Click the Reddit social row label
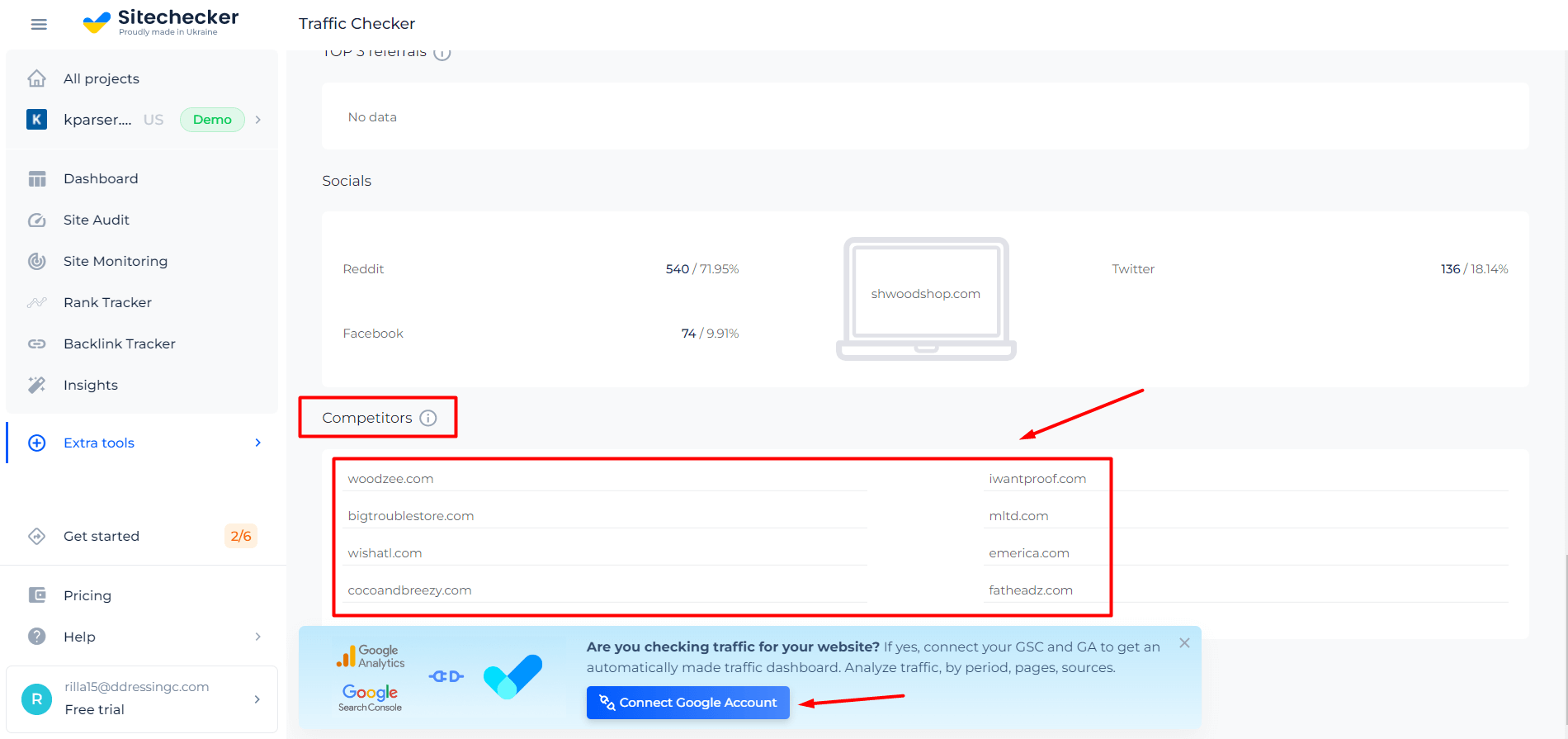 point(363,269)
